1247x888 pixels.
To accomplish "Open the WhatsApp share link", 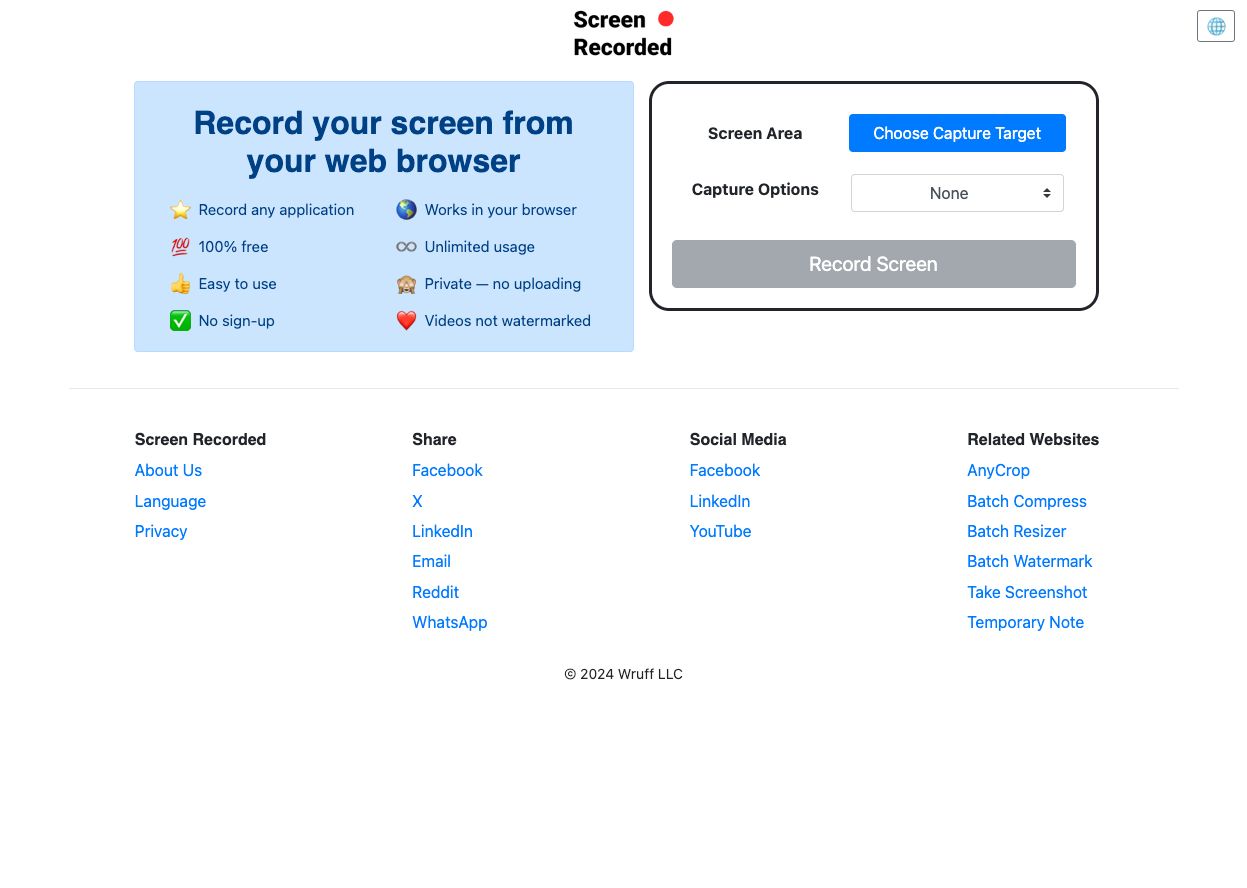I will [x=449, y=622].
